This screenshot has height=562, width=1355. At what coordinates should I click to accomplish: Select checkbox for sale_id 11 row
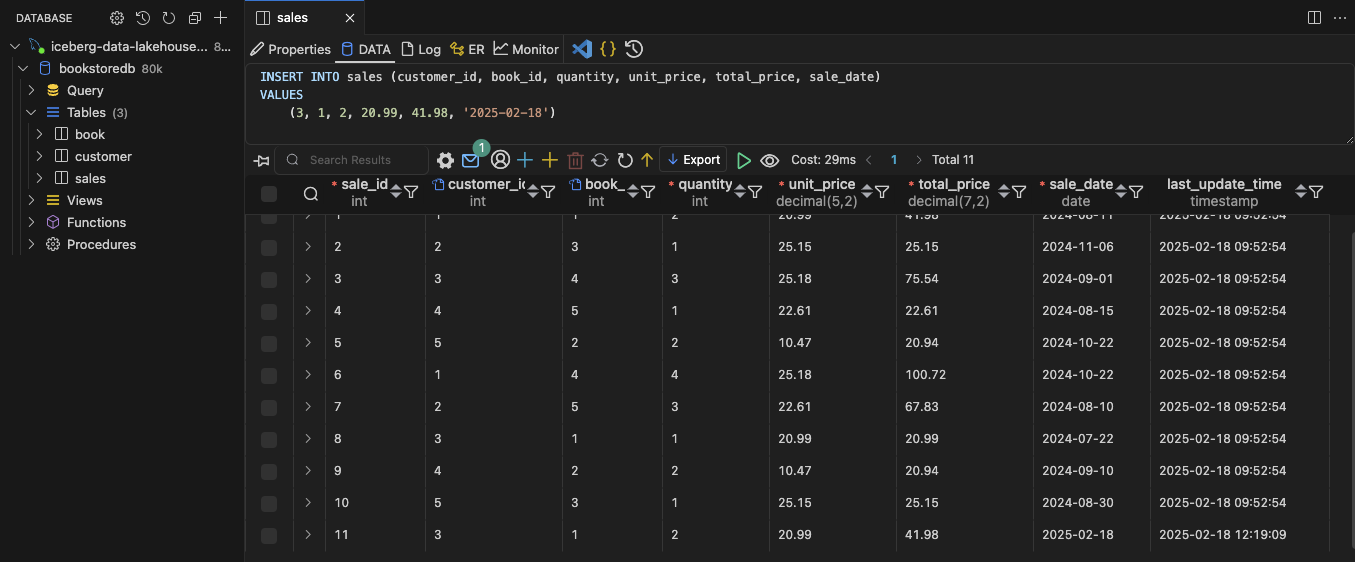pyautogui.click(x=269, y=535)
